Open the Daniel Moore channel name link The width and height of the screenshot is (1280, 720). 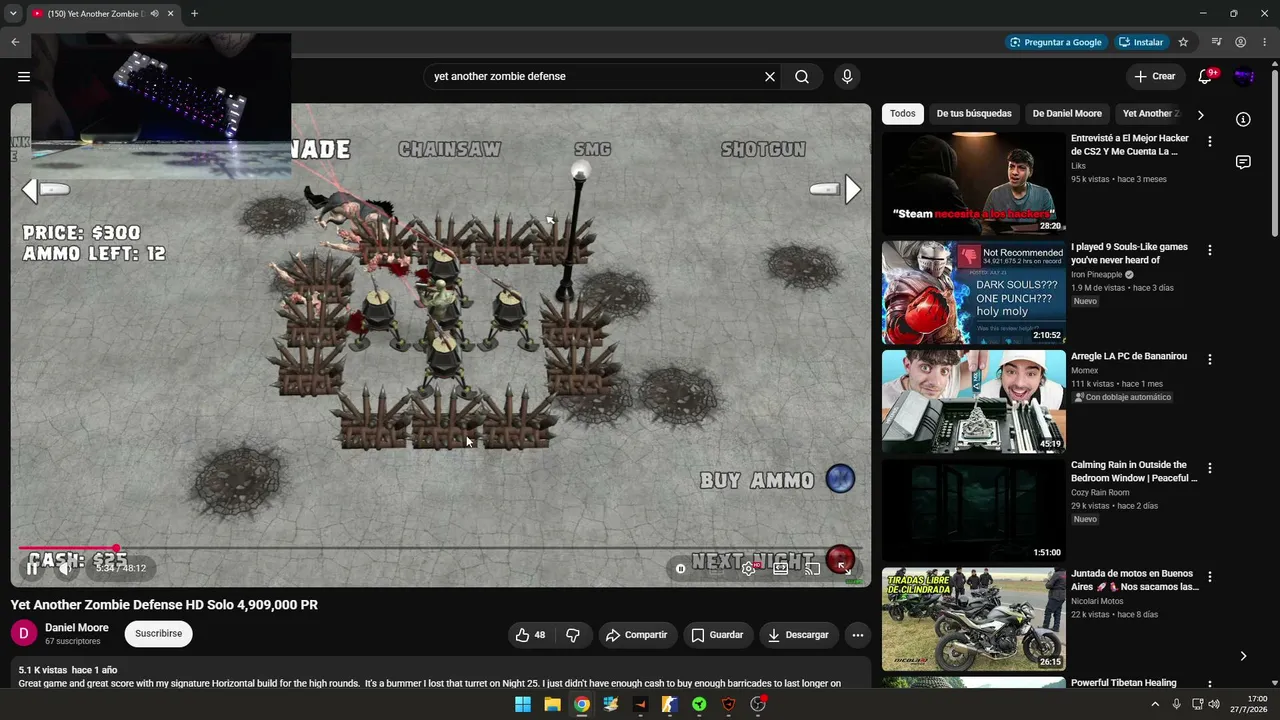(77, 628)
